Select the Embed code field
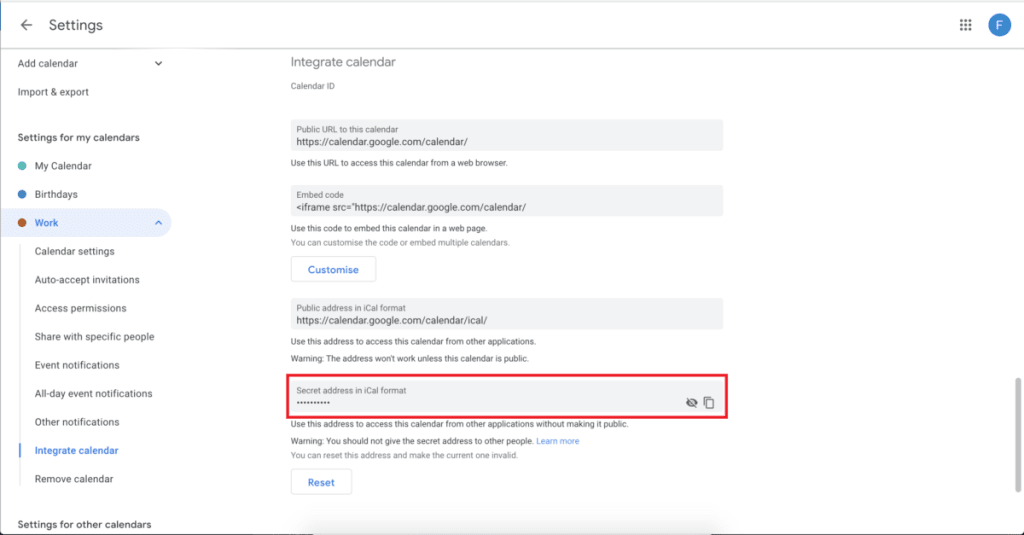This screenshot has width=1024, height=535. 507,201
